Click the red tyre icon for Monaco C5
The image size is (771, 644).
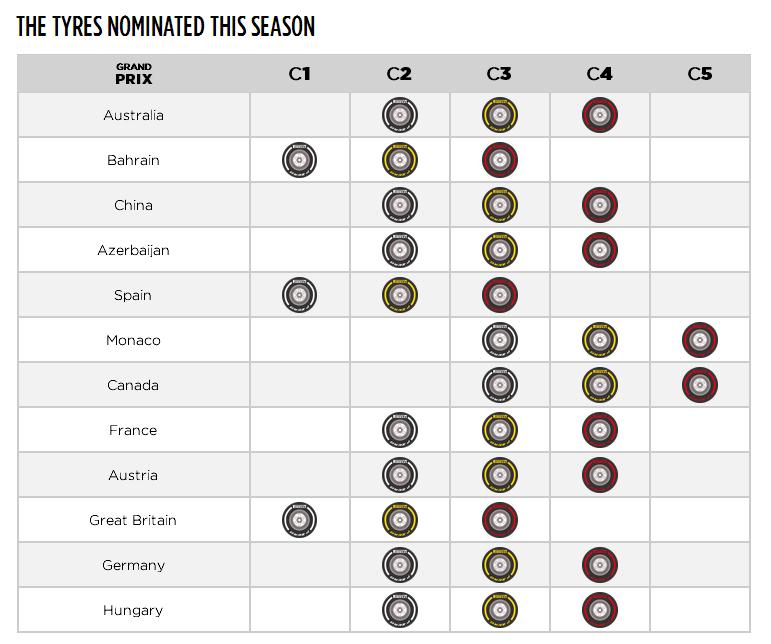[x=699, y=341]
